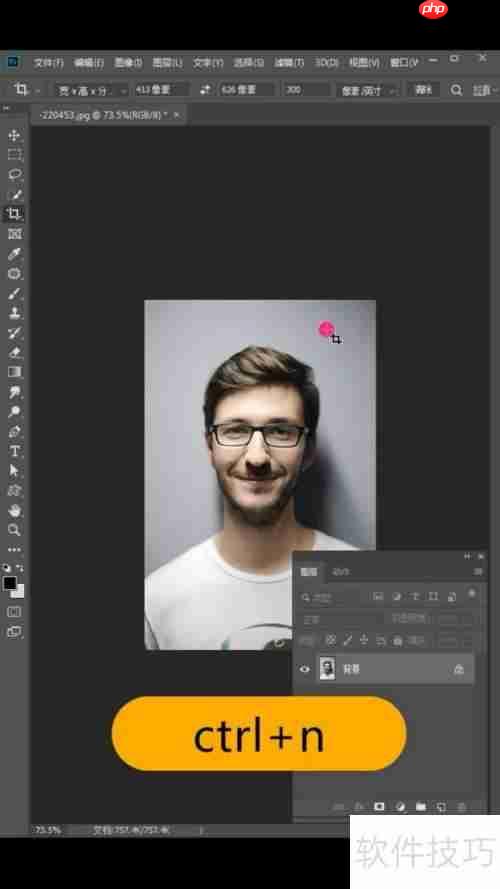Click the 清除 button in options bar
Viewport: 500px width, 889px height.
[423, 90]
